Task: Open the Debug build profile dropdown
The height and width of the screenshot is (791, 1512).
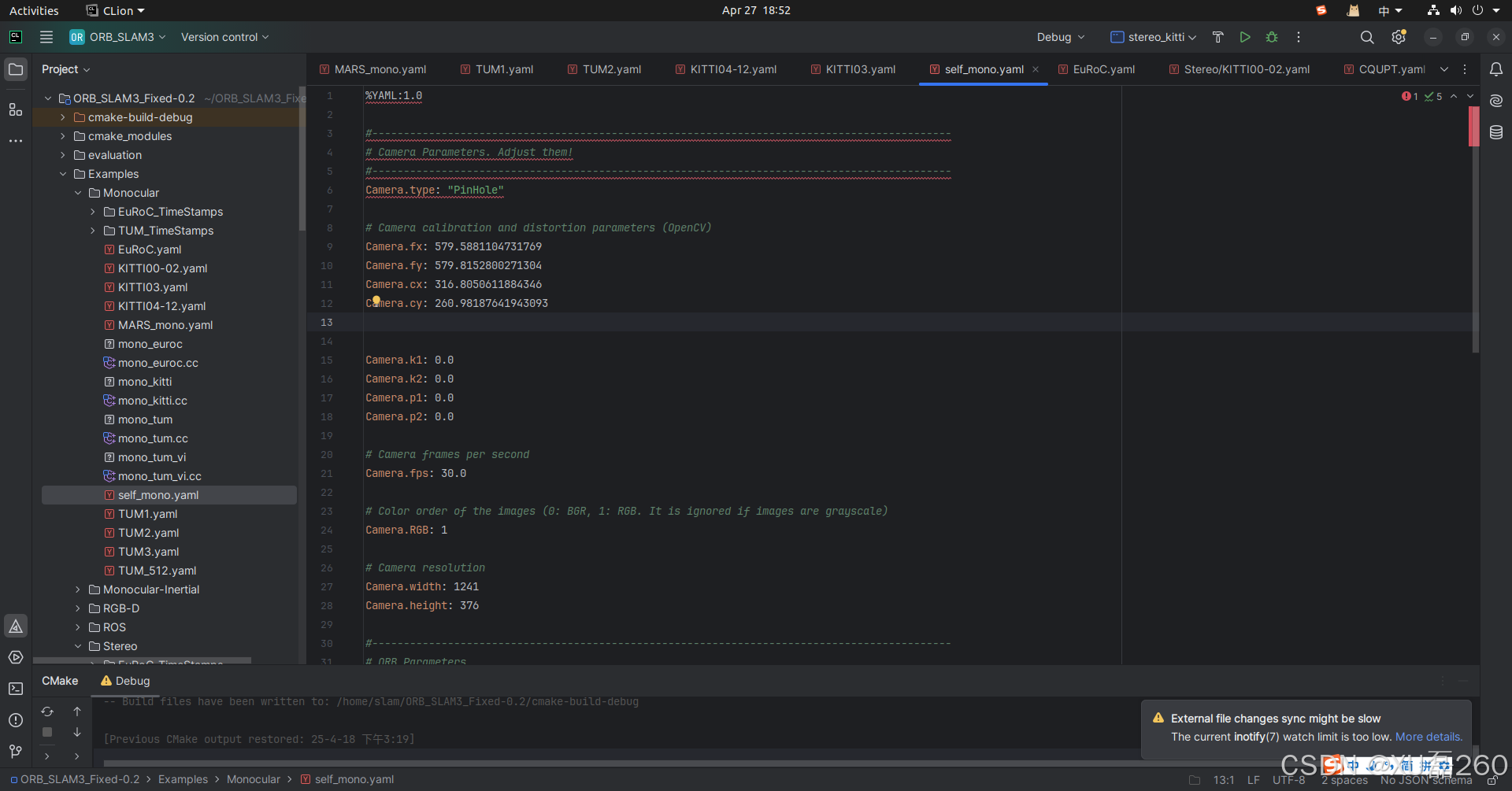Action: click(1061, 37)
